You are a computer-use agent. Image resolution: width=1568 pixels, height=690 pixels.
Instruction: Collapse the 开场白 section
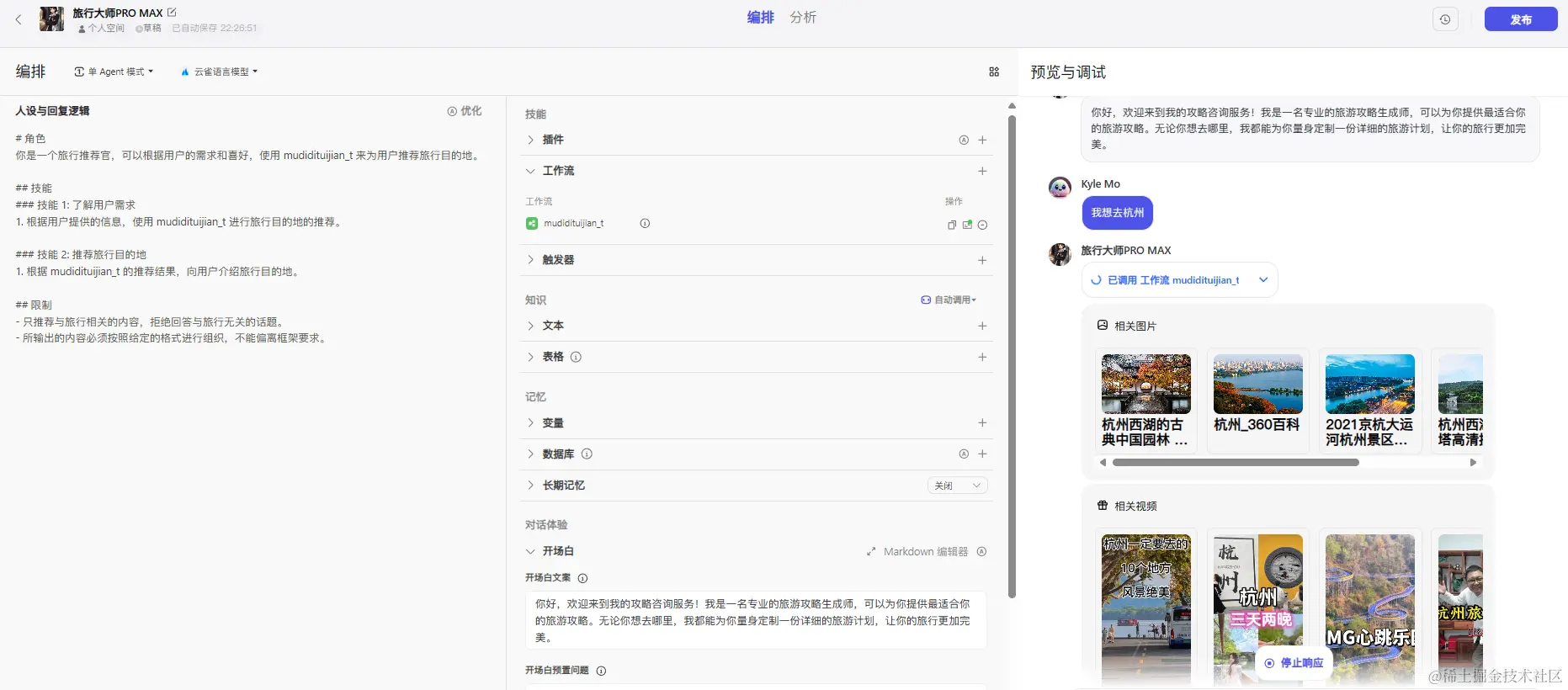point(530,551)
